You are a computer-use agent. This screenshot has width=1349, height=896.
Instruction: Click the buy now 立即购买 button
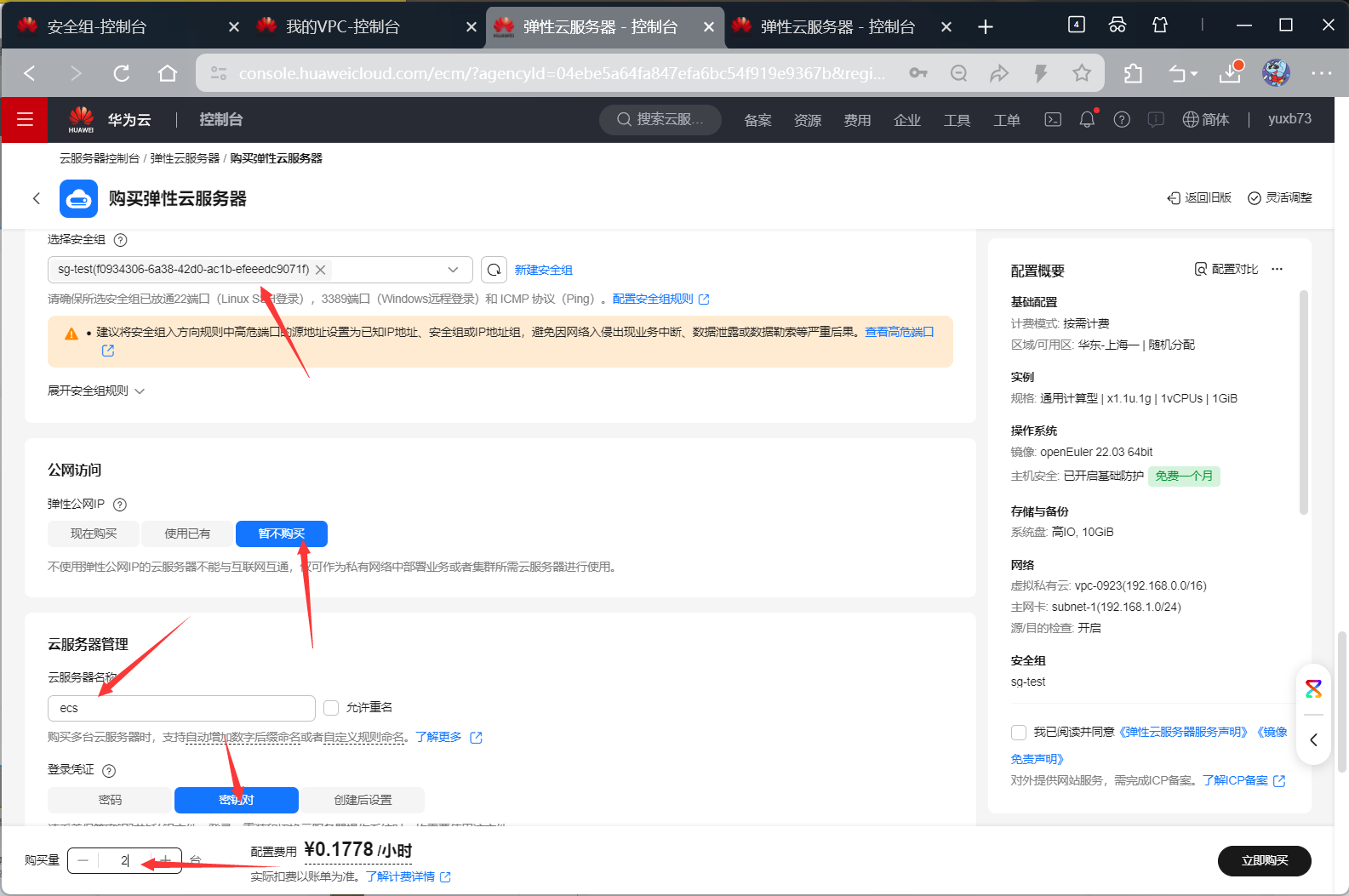click(1264, 860)
